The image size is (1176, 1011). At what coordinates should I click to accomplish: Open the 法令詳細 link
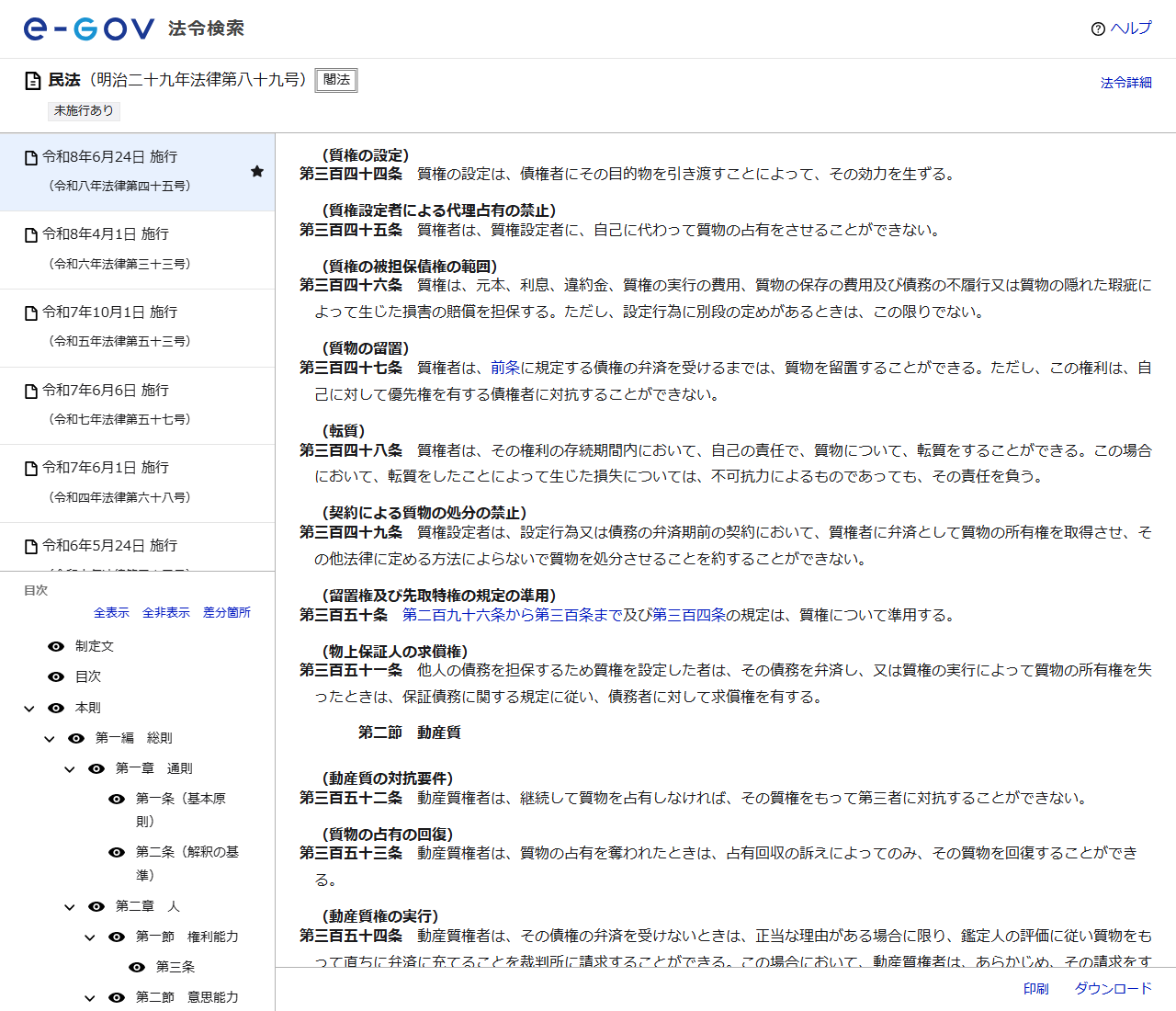pyautogui.click(x=1126, y=83)
